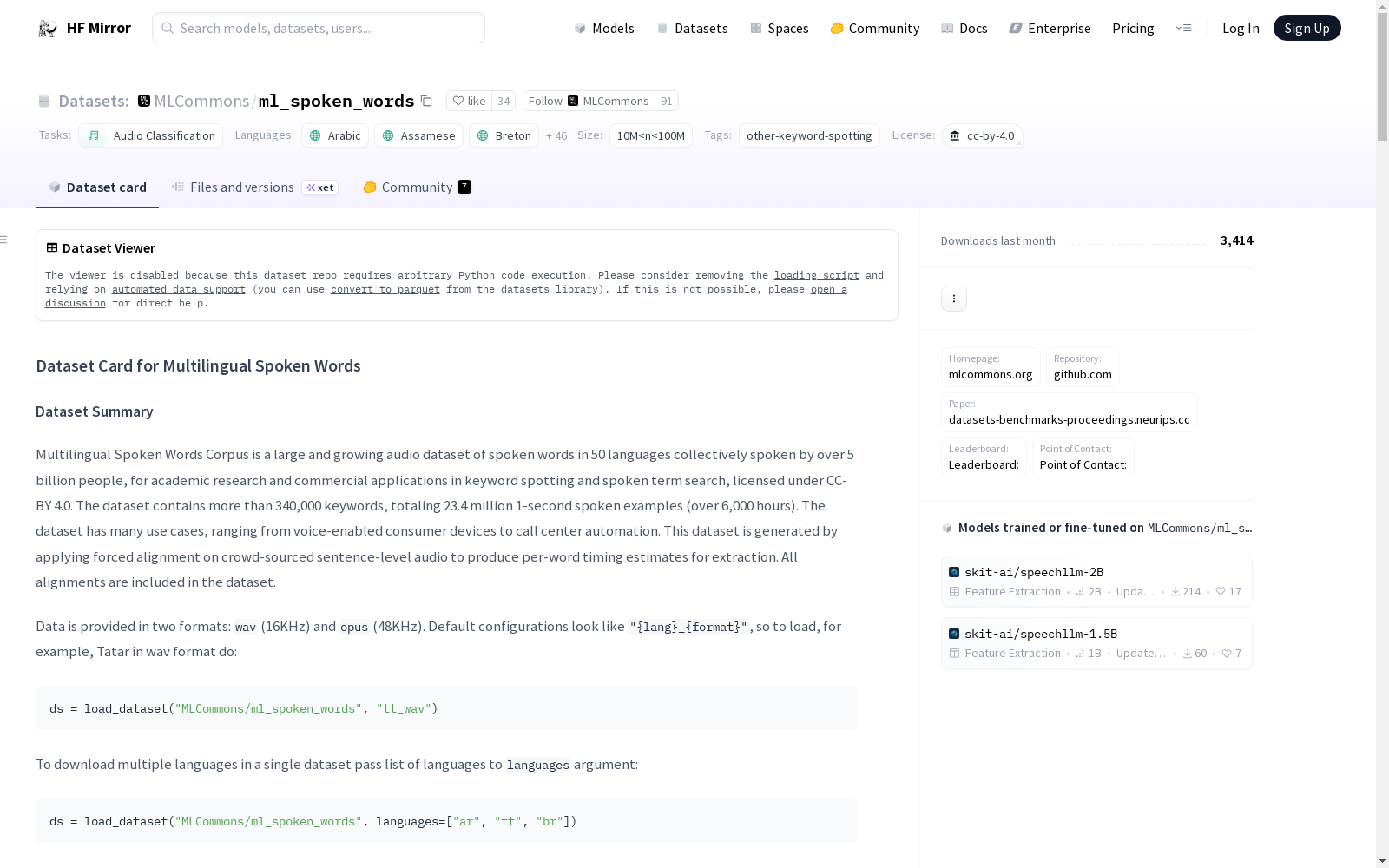
Task: Click the collapsed sidebar menu icon at left edge
Action: tap(4, 240)
